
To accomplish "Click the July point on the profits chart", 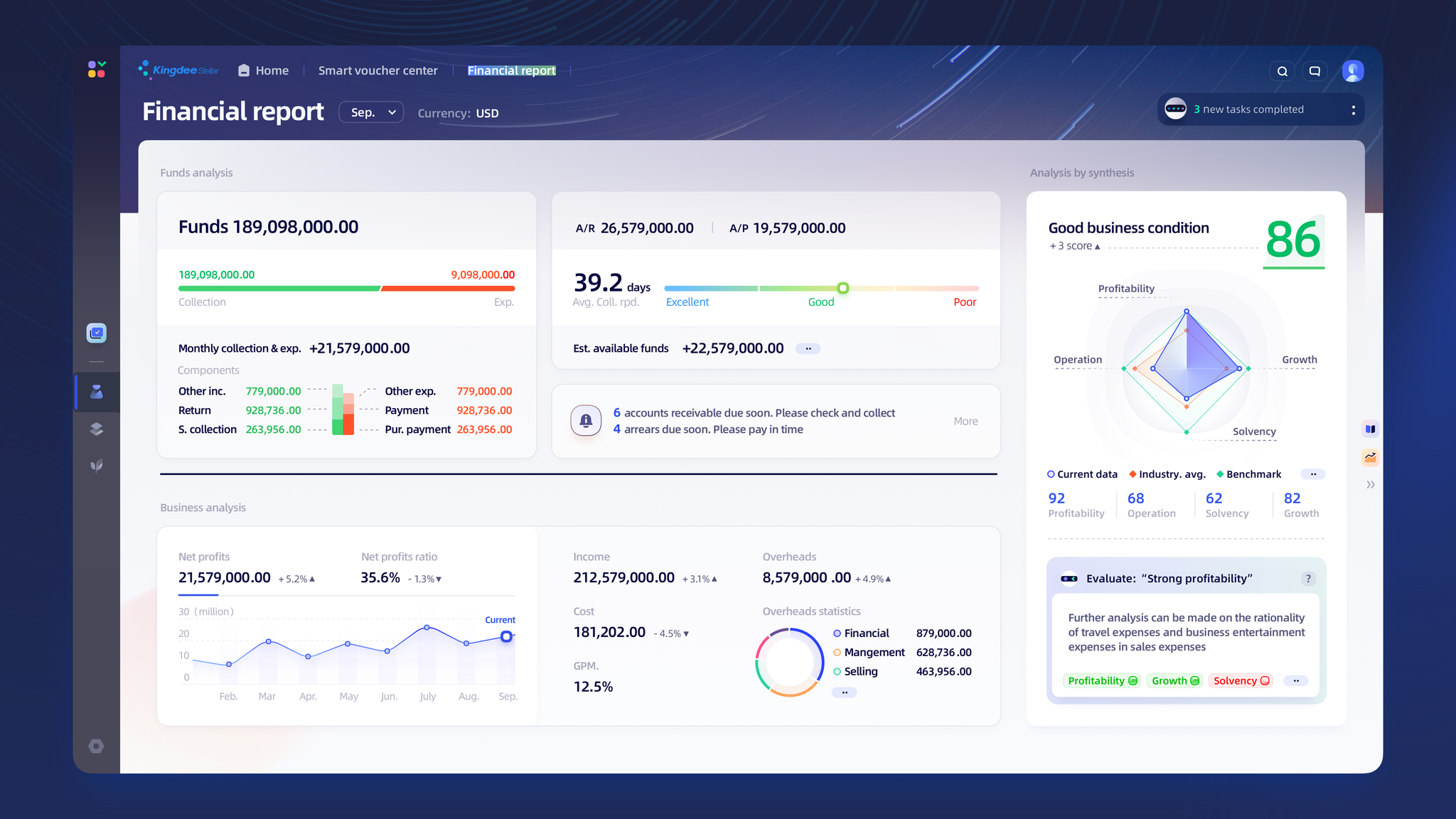I will [x=427, y=627].
